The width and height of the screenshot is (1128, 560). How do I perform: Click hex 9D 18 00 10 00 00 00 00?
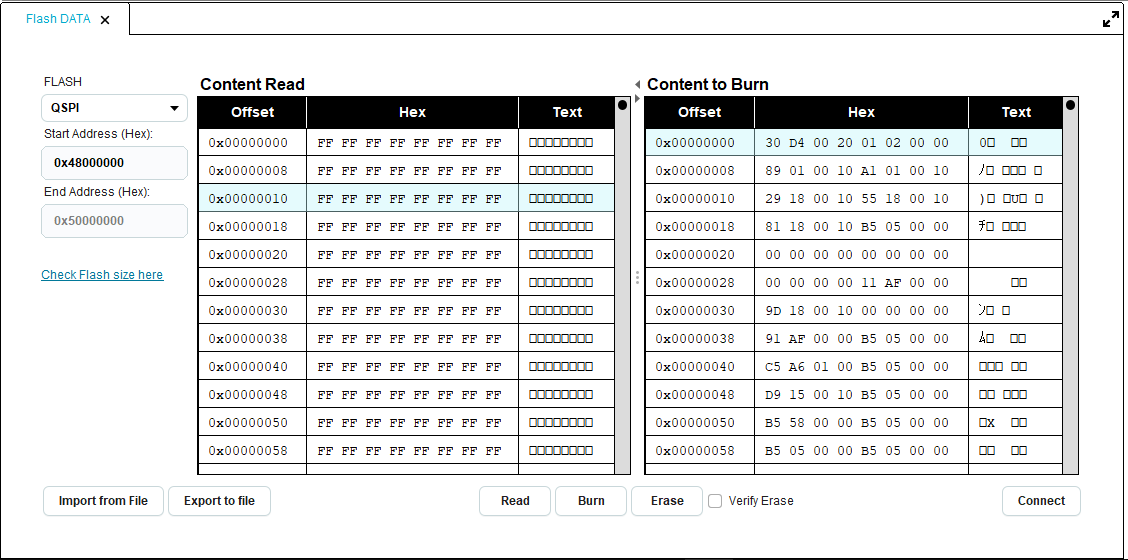861,311
